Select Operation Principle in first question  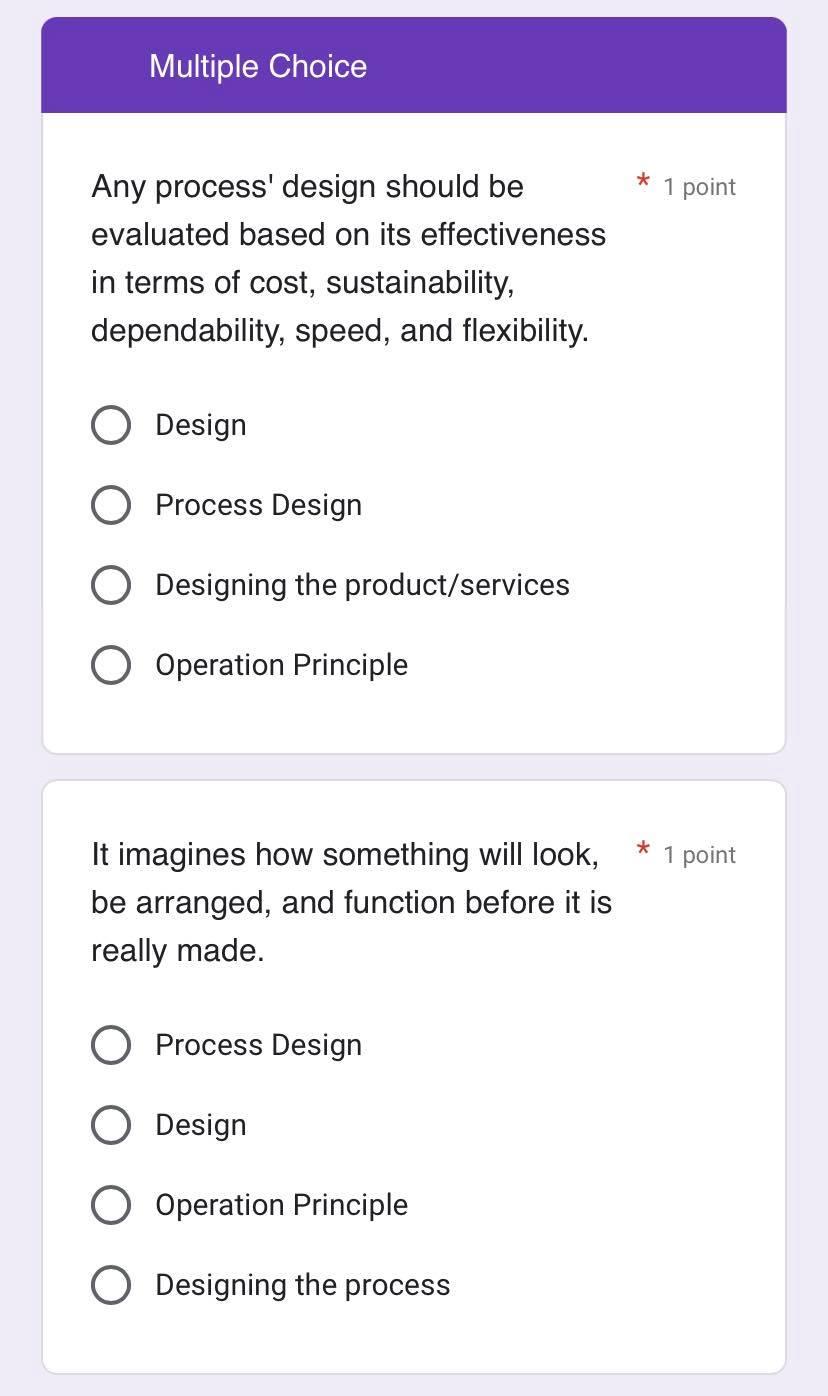coord(110,664)
